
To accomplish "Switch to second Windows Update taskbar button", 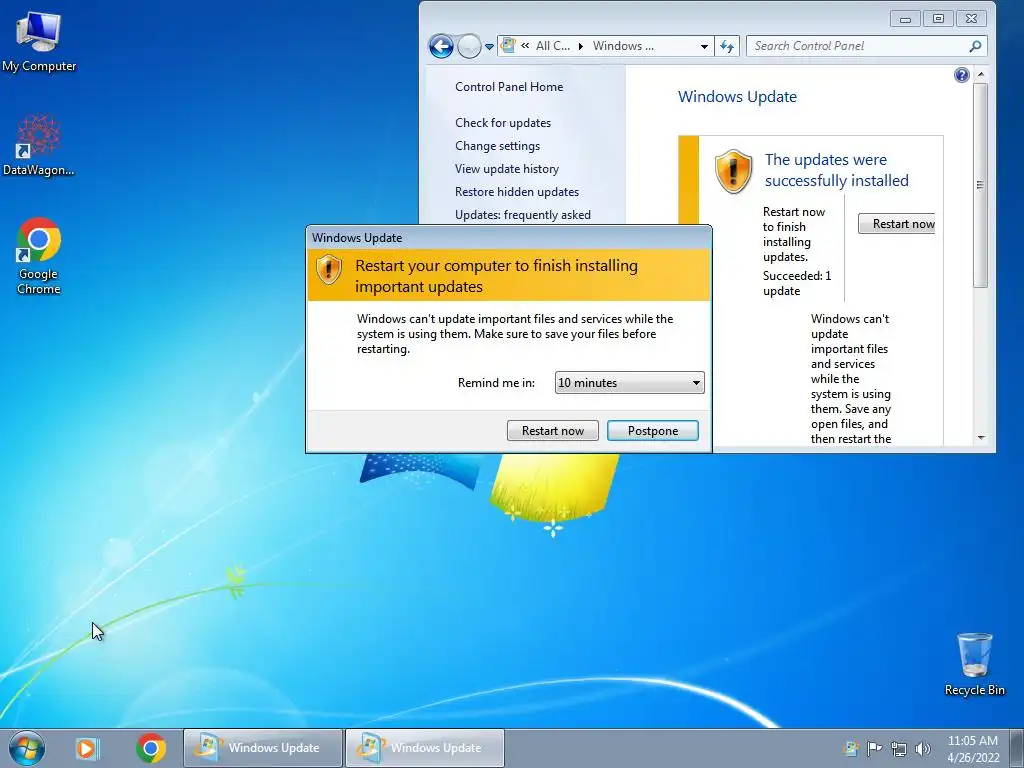I will pyautogui.click(x=424, y=748).
